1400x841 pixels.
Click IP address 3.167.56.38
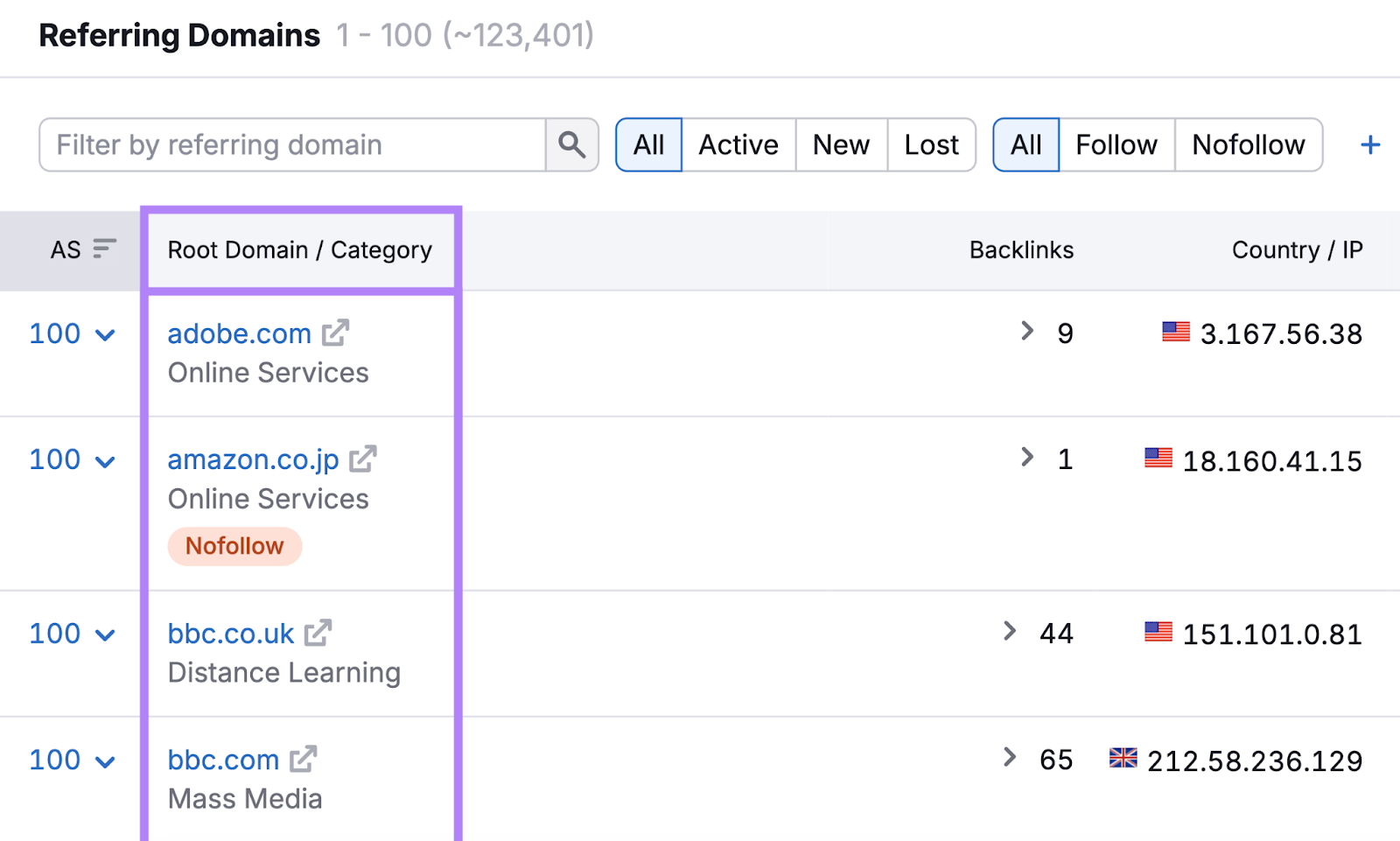1281,334
